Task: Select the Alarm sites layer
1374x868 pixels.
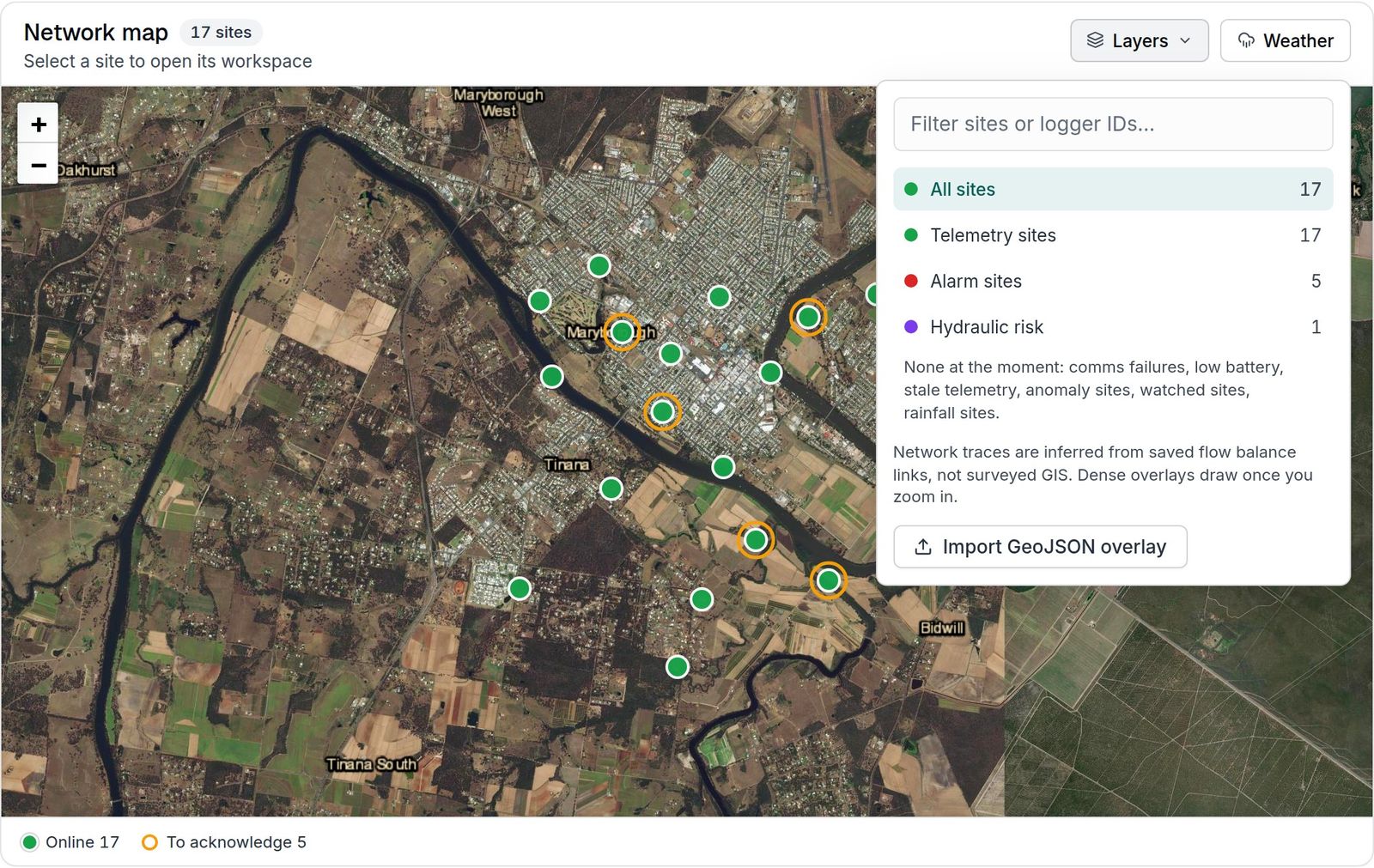Action: coord(1113,281)
